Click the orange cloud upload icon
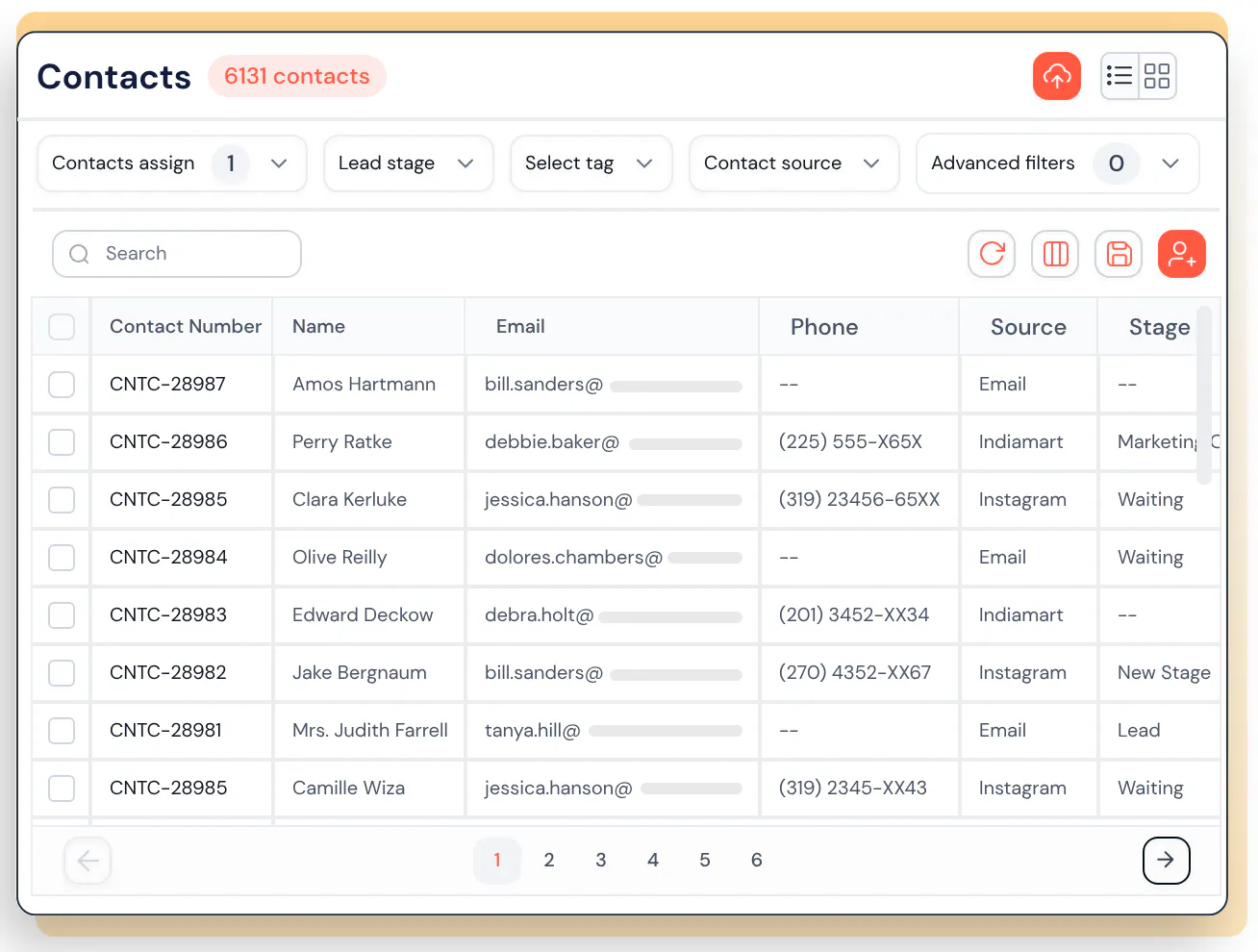 pos(1057,76)
